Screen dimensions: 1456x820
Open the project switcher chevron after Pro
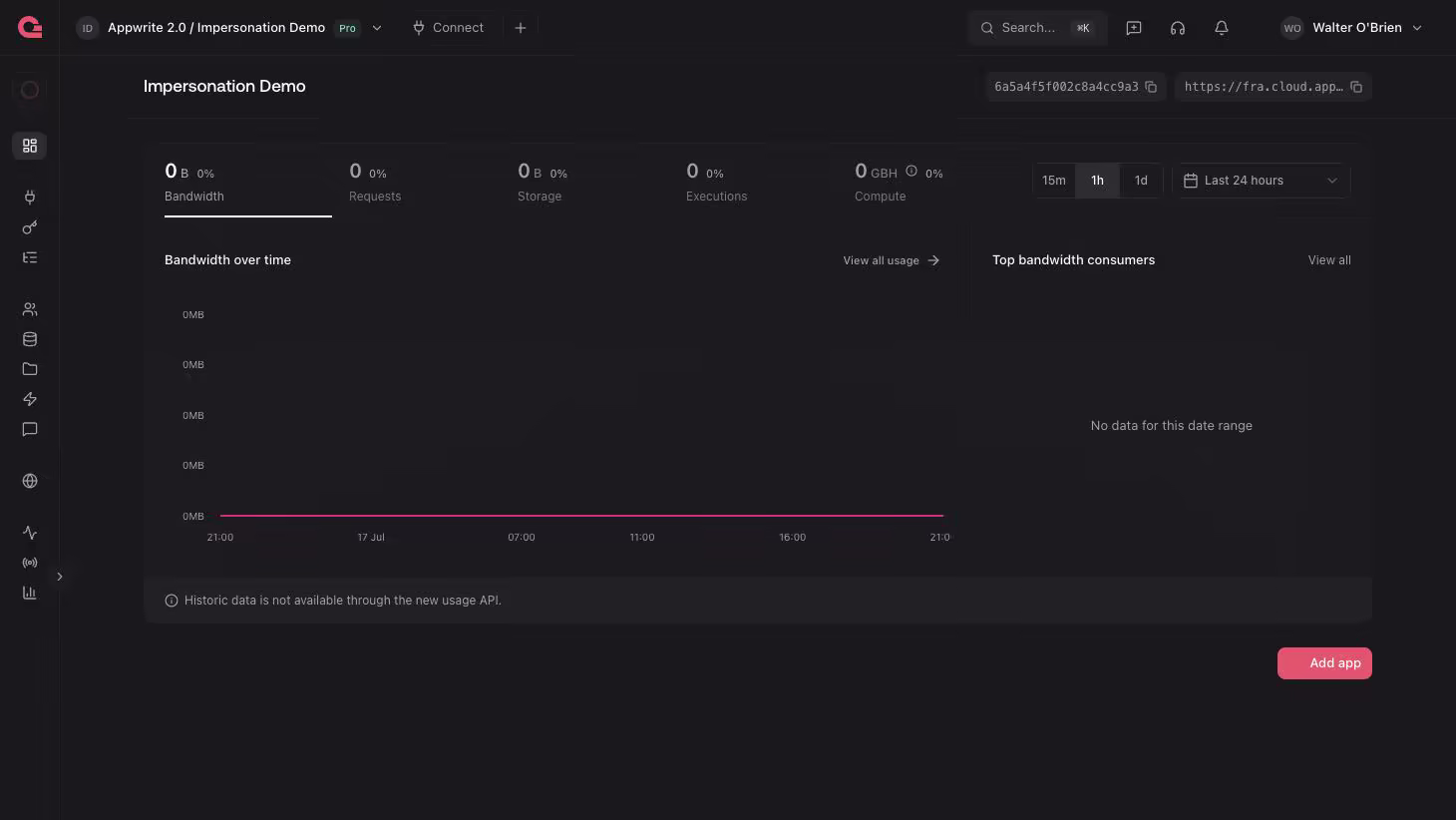(377, 28)
